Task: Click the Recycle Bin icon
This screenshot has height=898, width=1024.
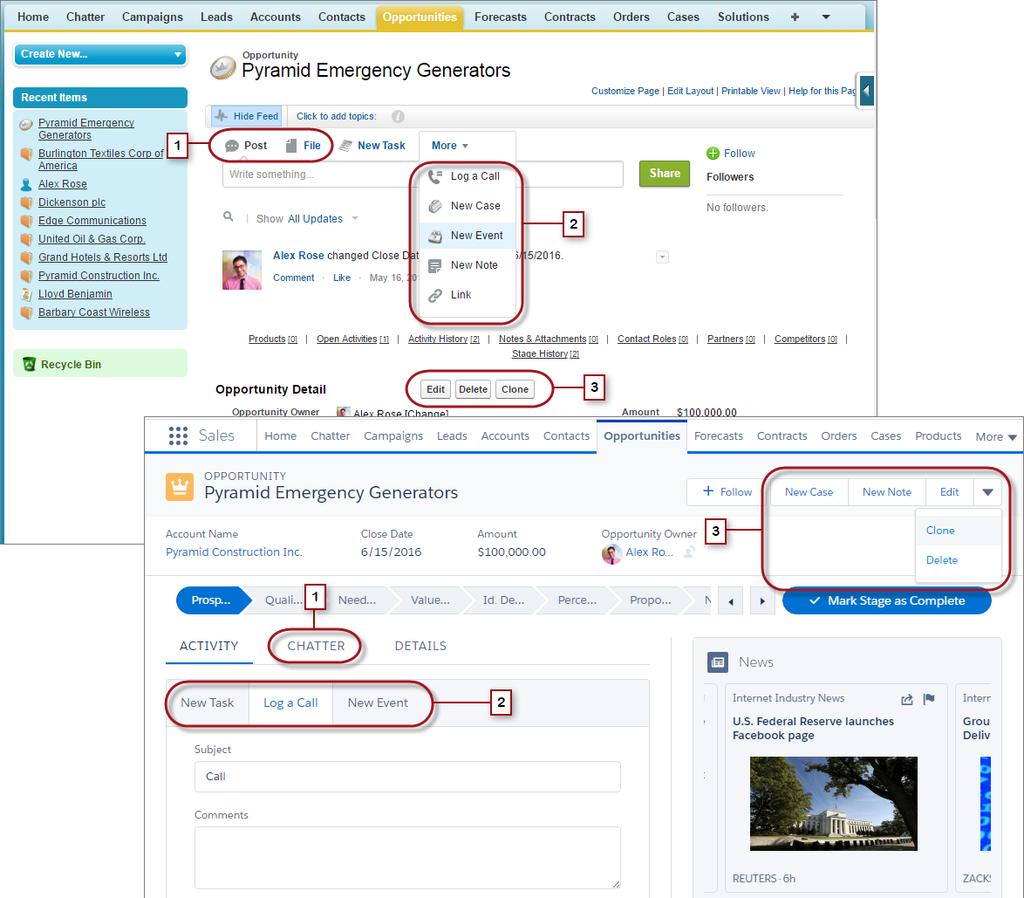Action: pos(29,364)
